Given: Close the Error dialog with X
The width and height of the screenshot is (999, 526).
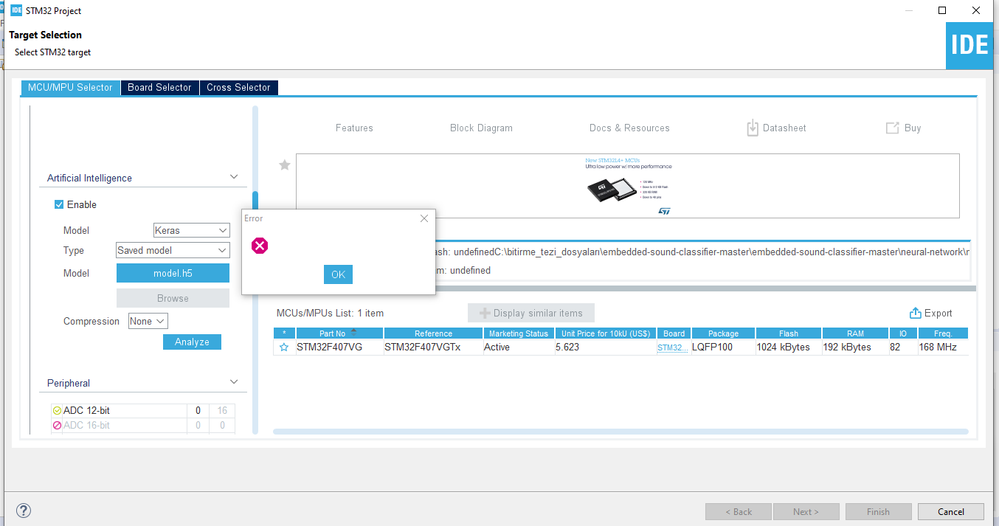Looking at the screenshot, I should pos(424,218).
